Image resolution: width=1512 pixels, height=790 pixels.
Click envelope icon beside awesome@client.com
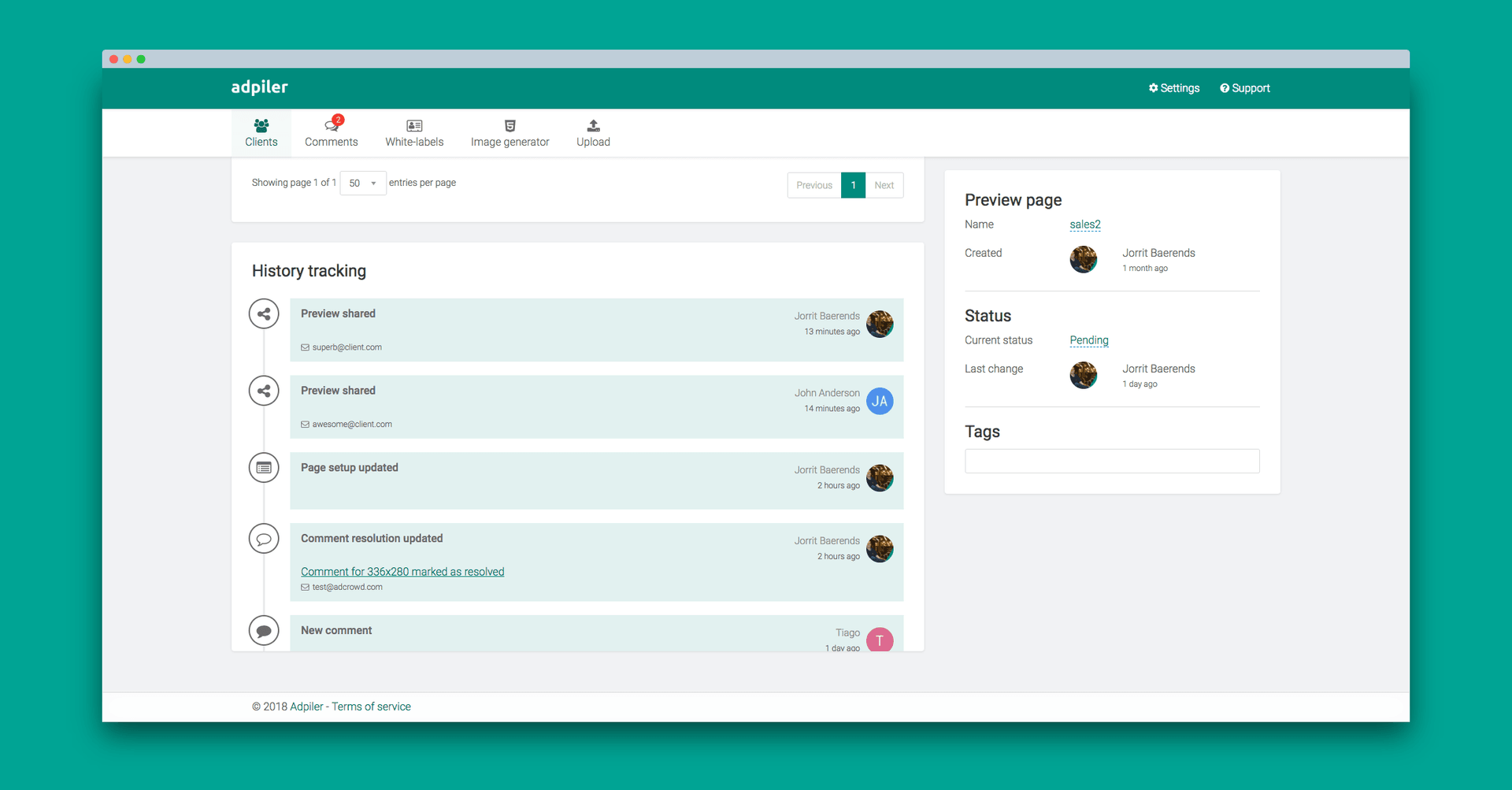coord(305,425)
